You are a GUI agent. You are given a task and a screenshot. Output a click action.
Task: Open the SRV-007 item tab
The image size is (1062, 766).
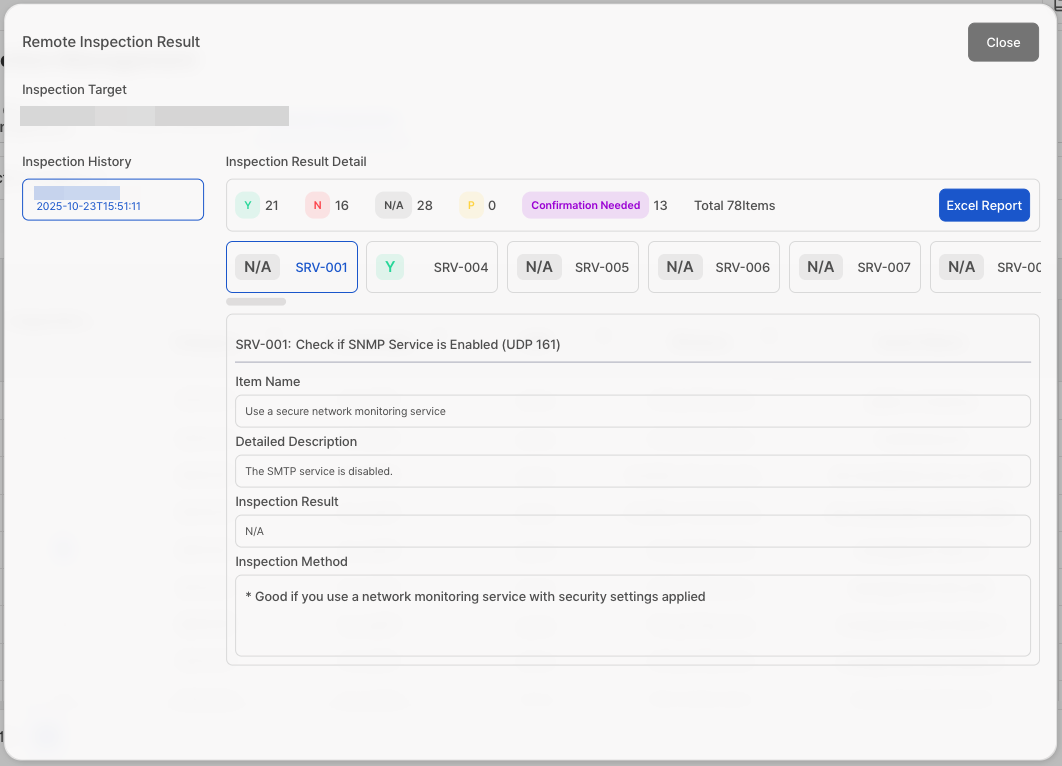[x=855, y=267]
